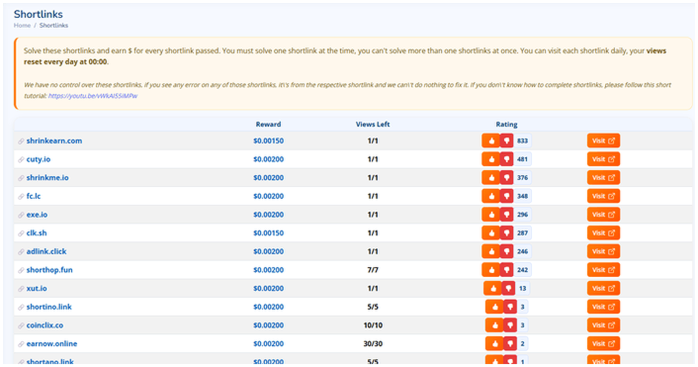
Task: Click the Views Left column header
Action: (x=373, y=124)
